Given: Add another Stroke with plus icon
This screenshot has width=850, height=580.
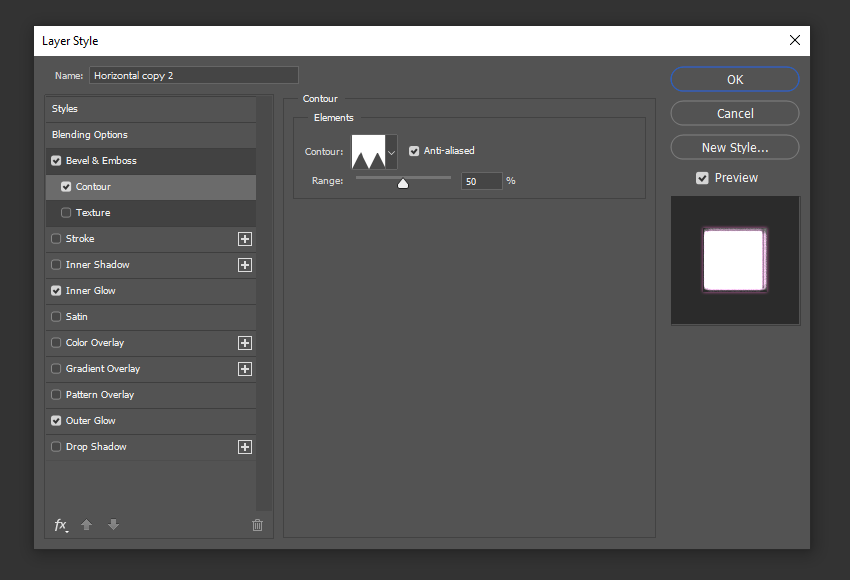Looking at the screenshot, I should point(245,239).
